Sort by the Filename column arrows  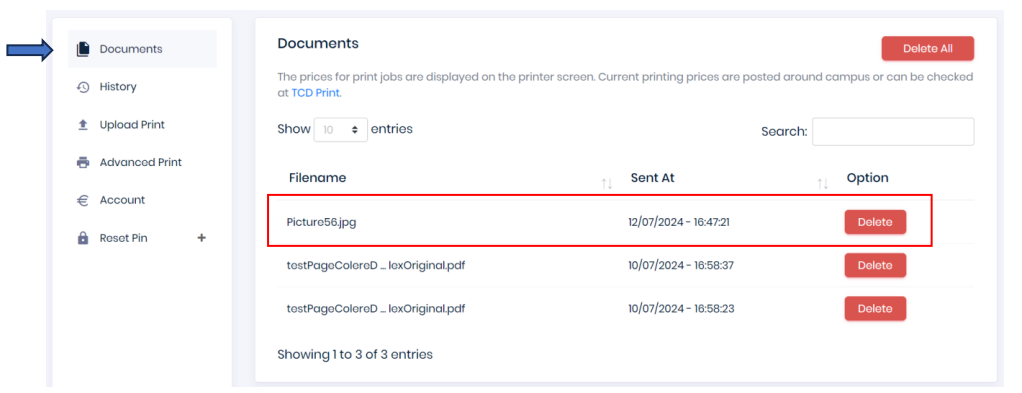pyautogui.click(x=607, y=184)
